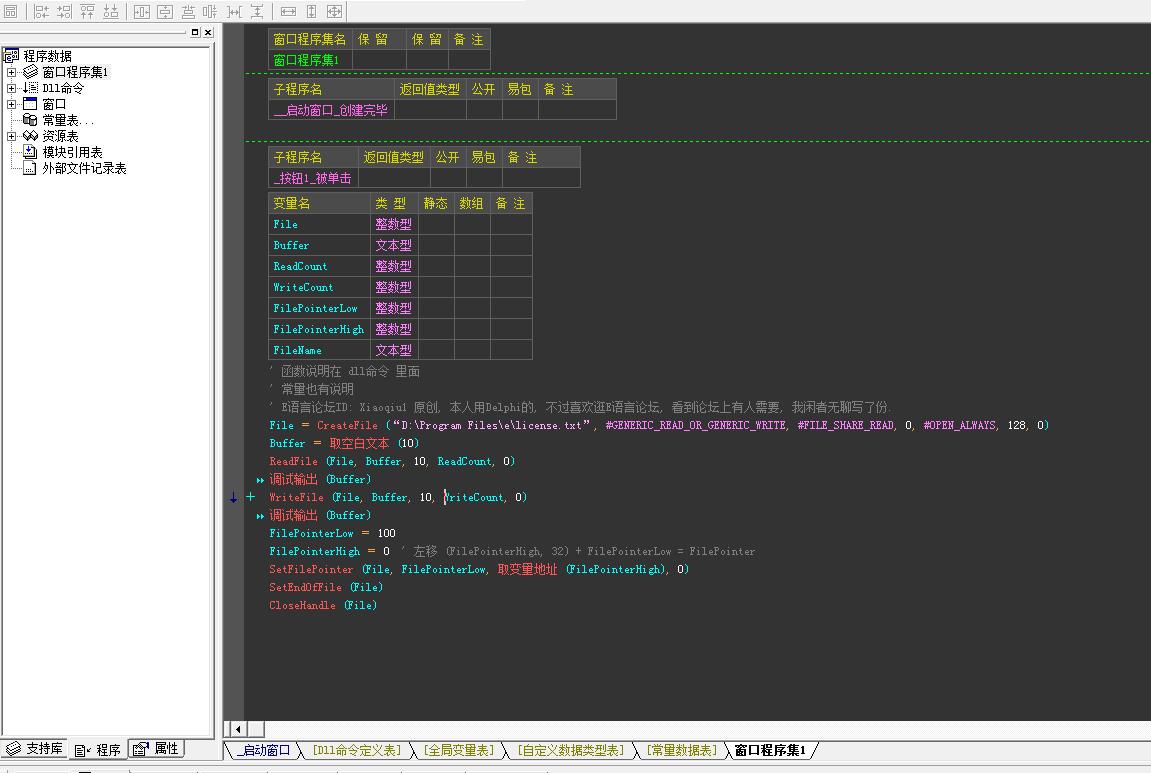1151x773 pixels.
Task: Click the 常量表 cylinders icon
Action: tap(30, 120)
